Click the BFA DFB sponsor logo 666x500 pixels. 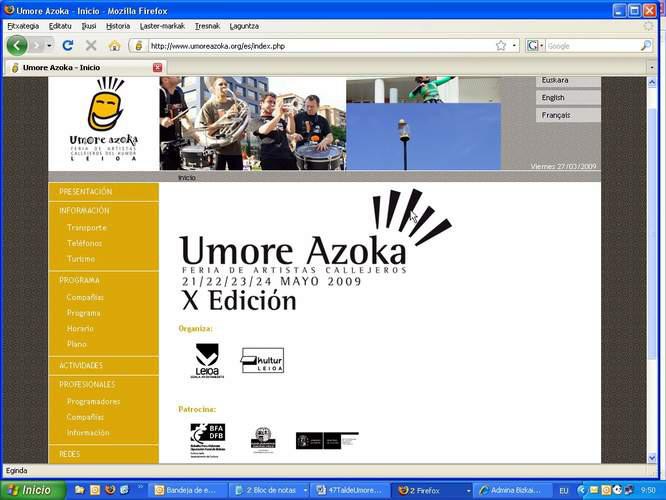(207, 440)
